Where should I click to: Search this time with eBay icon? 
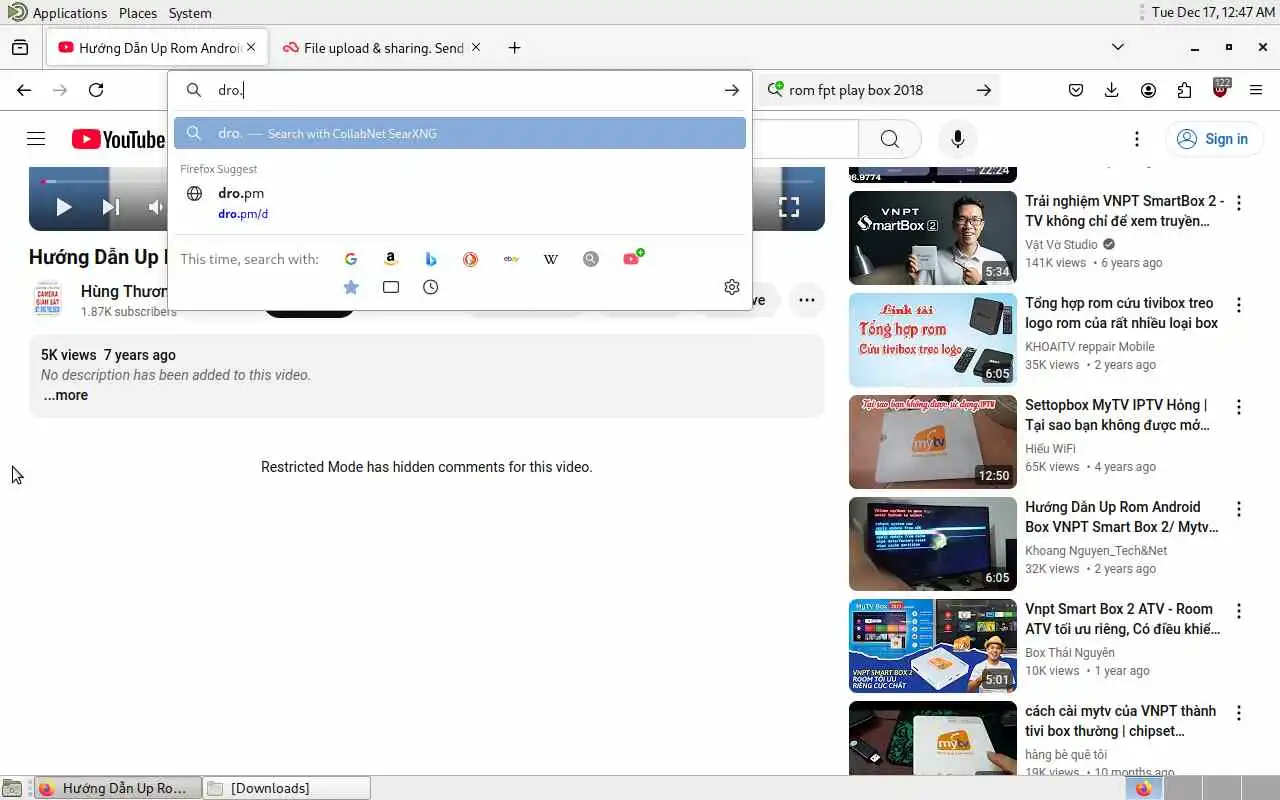tap(511, 259)
